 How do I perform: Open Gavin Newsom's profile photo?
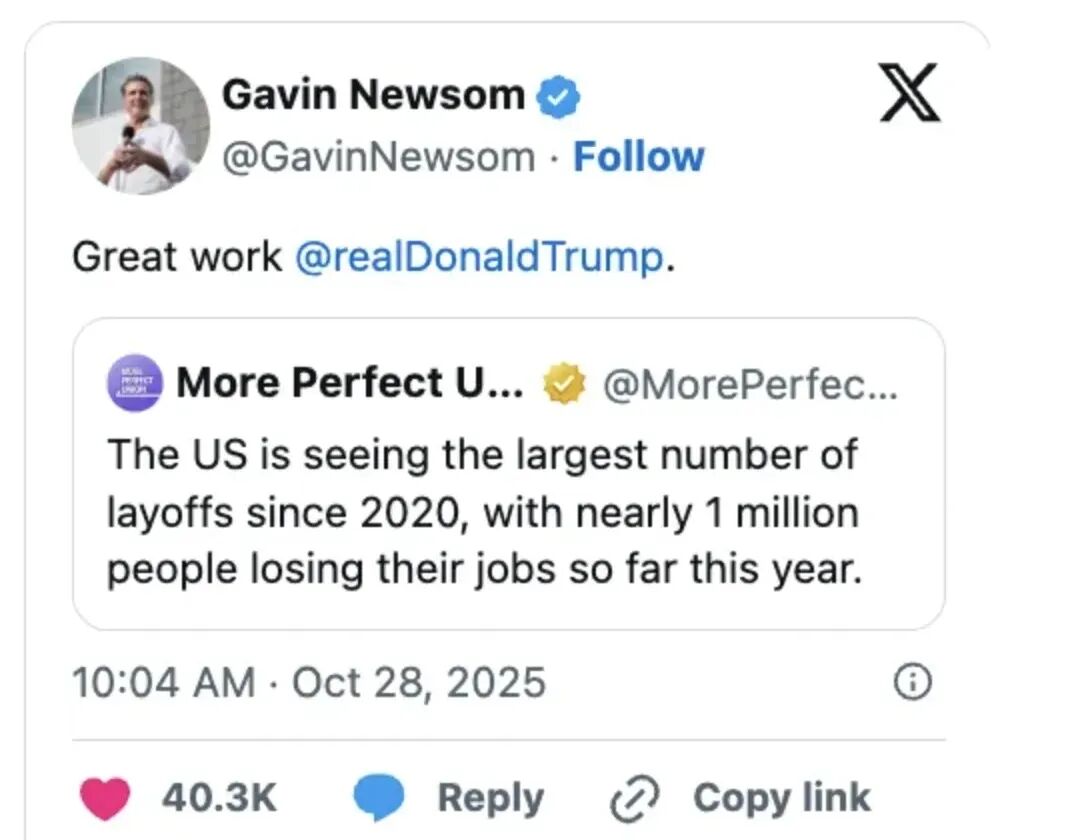pos(140,126)
